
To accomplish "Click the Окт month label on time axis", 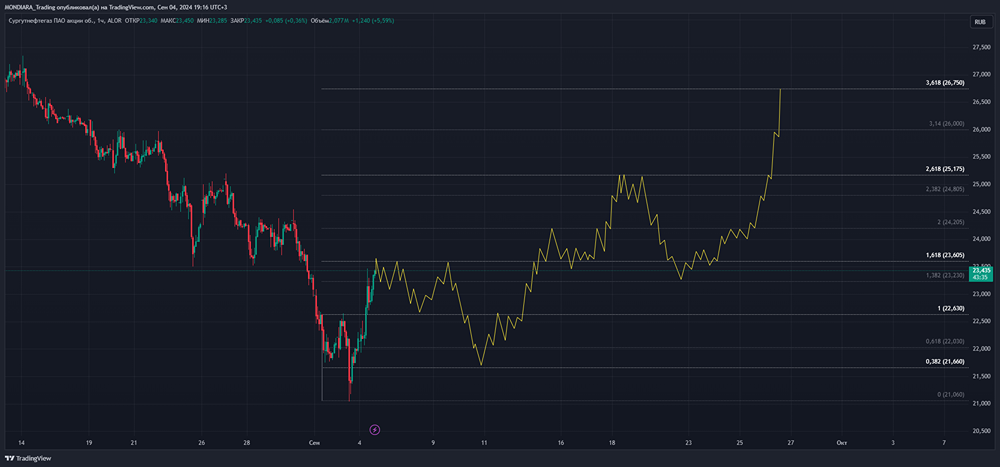I will click(x=842, y=443).
